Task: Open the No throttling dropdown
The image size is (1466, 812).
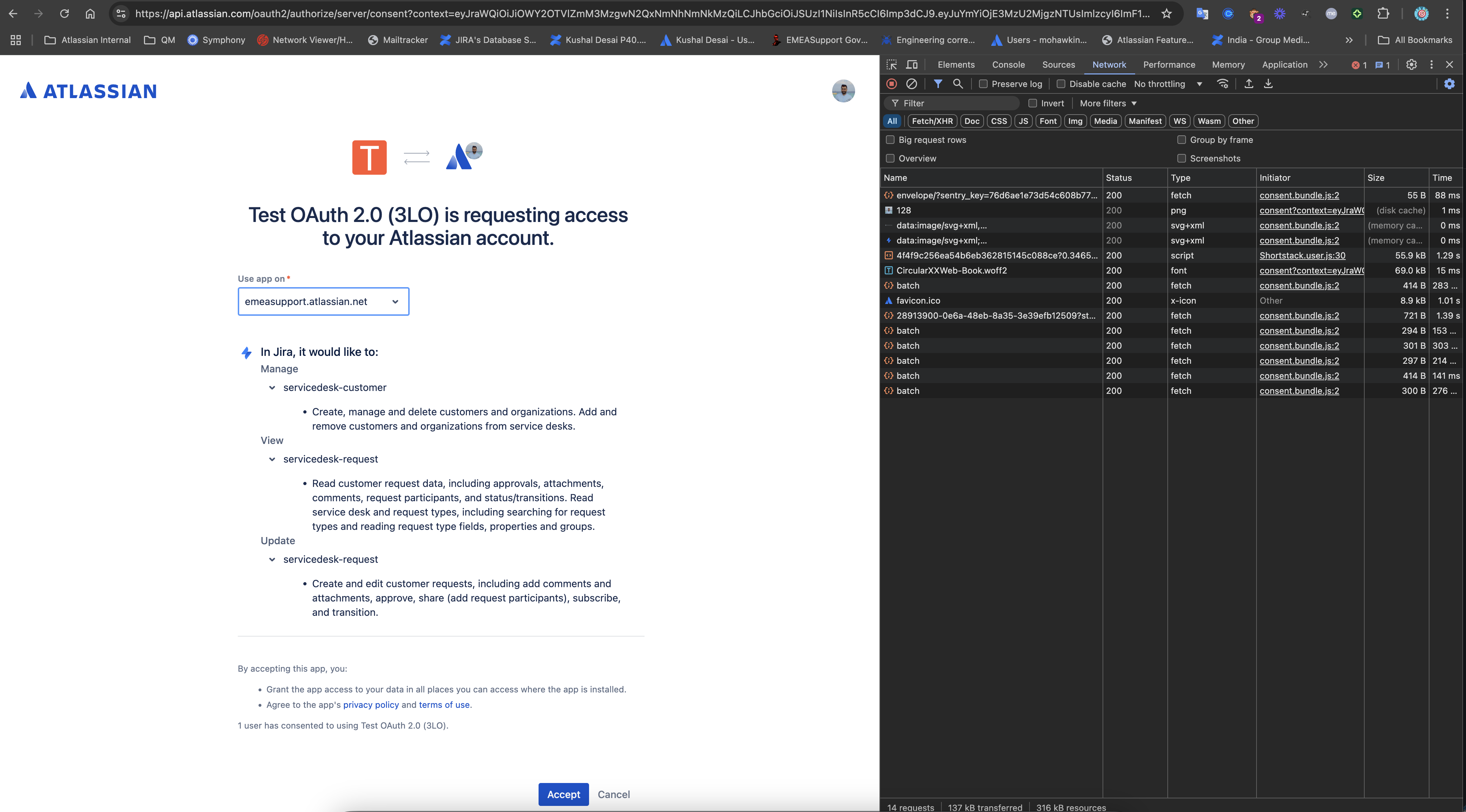Action: [1167, 84]
